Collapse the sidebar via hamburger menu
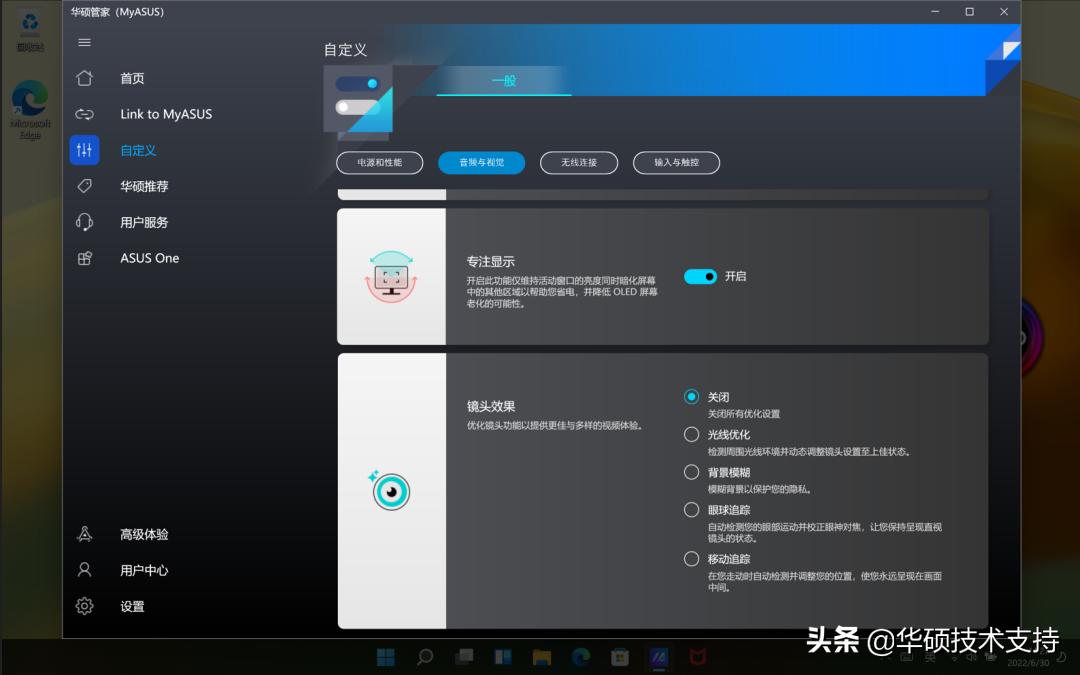This screenshot has height=675, width=1080. [84, 42]
